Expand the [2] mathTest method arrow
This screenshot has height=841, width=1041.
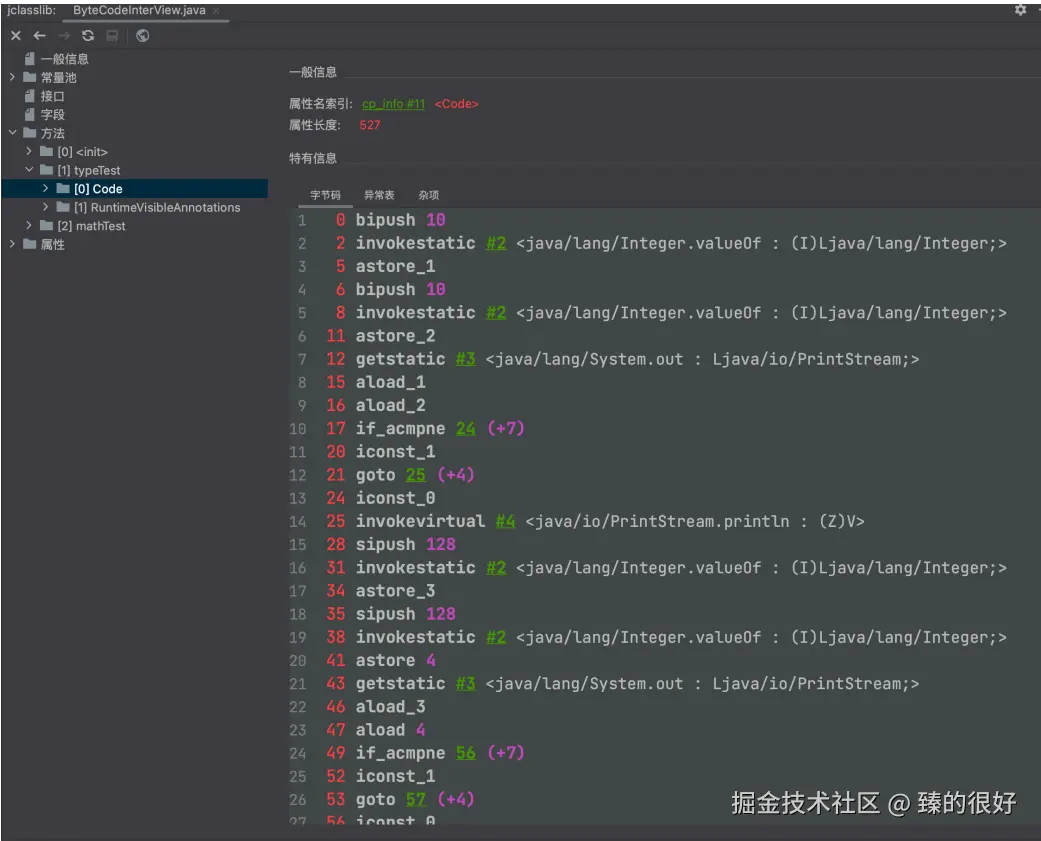point(29,226)
